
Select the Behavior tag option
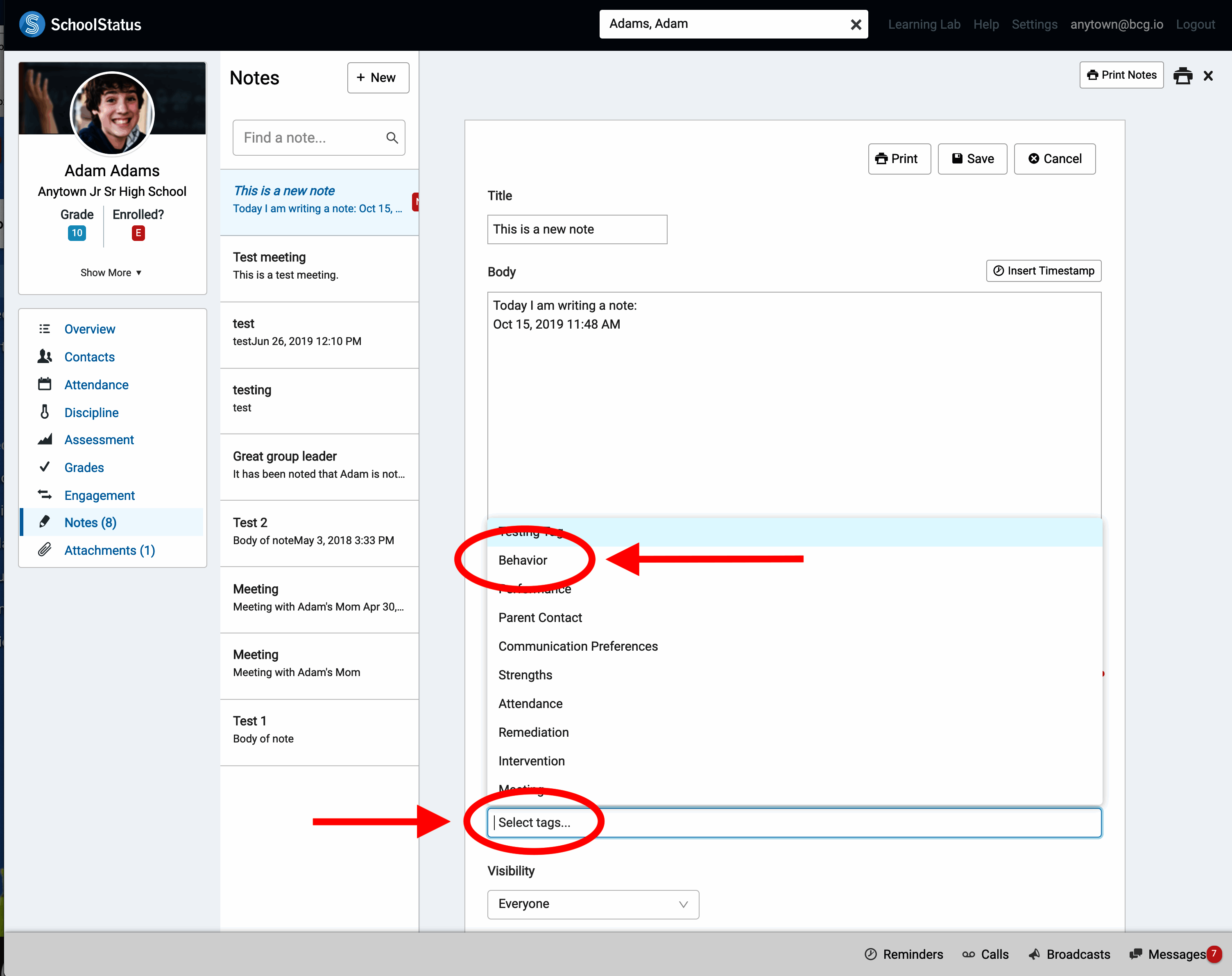pyautogui.click(x=523, y=560)
